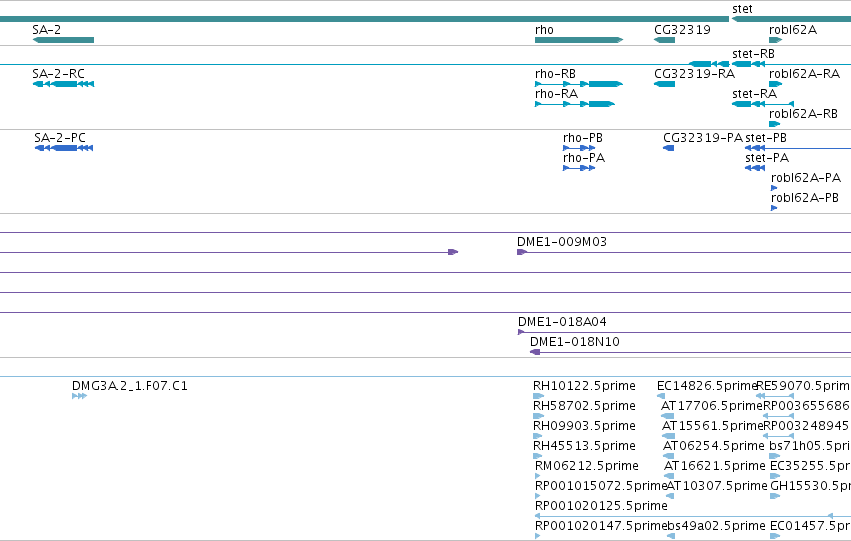Click the RH10122.5prime EST label

(x=584, y=386)
